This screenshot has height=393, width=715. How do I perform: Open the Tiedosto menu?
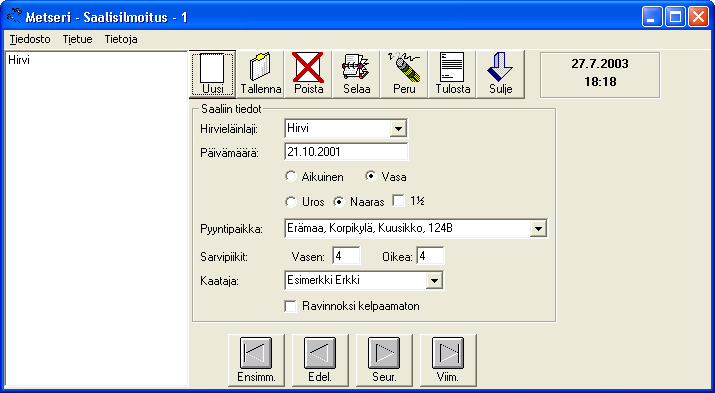tap(30, 39)
